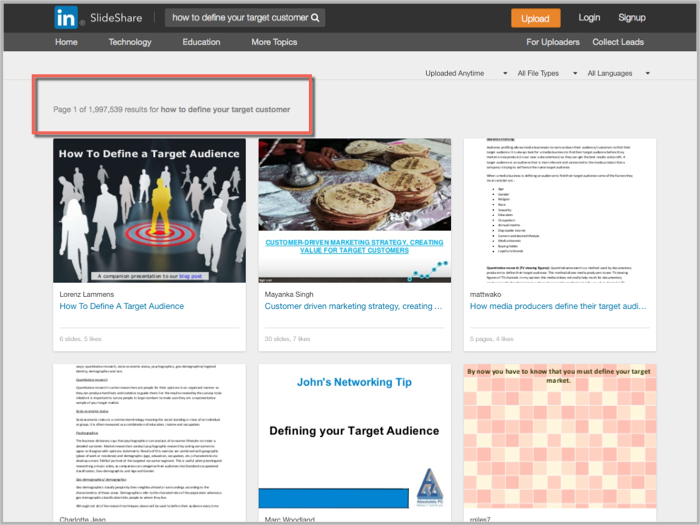Click the orange Upload button
This screenshot has width=700, height=525.
[535, 18]
